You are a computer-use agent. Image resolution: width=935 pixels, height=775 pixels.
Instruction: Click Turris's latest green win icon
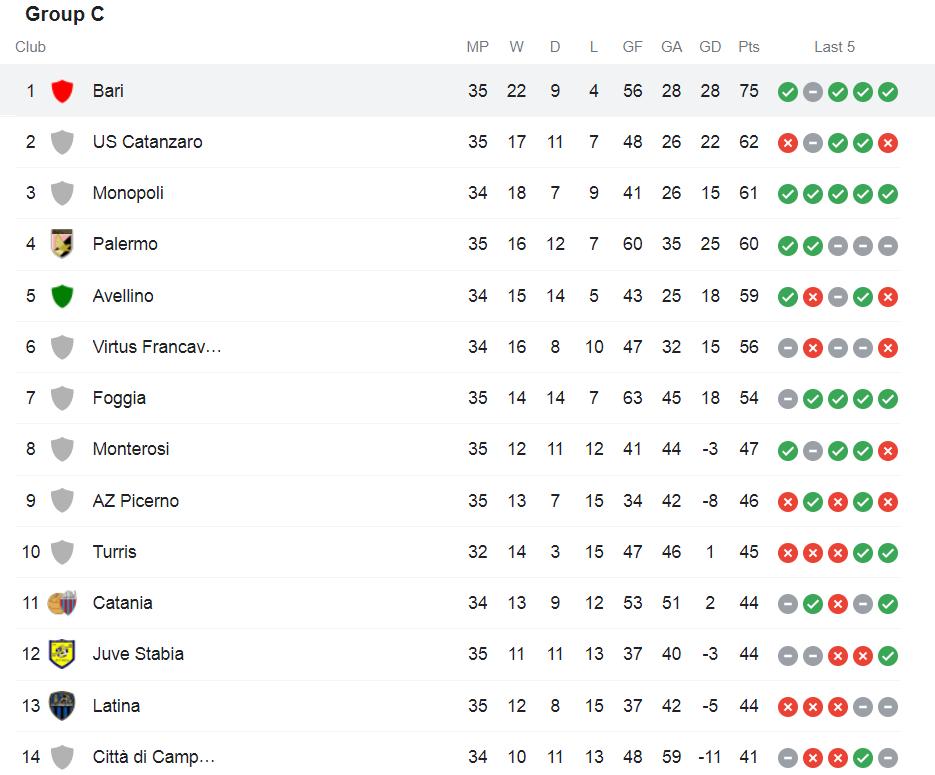tap(887, 553)
